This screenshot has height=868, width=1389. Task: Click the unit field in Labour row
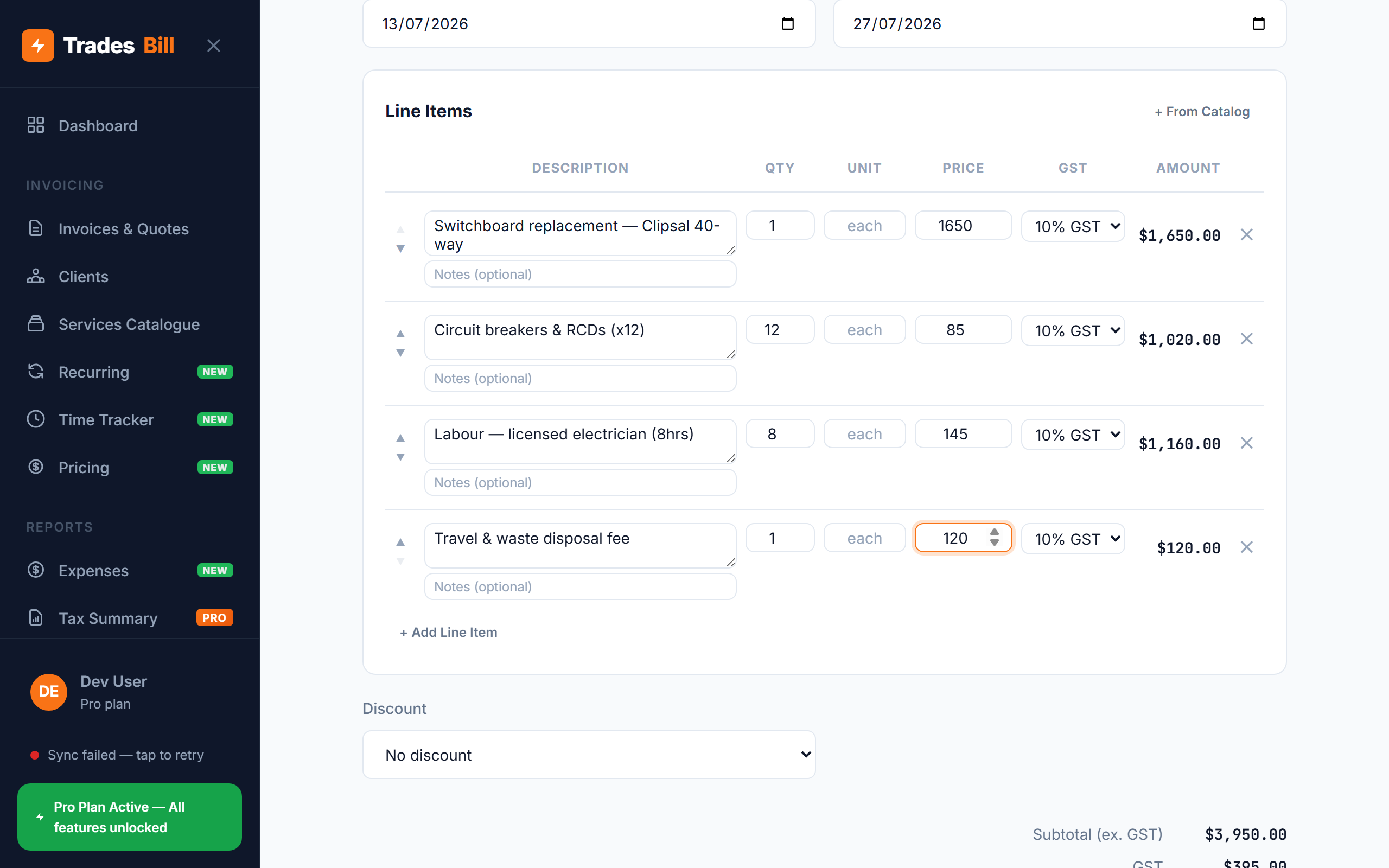coord(864,434)
